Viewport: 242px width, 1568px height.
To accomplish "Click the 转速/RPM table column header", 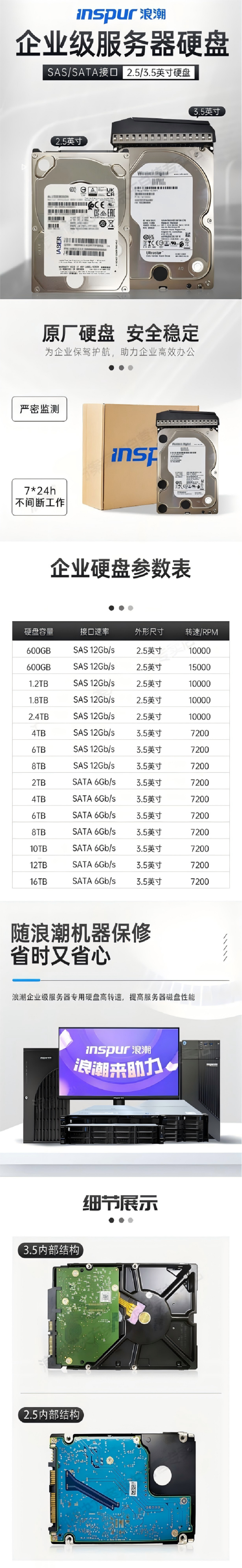I will coord(201,632).
